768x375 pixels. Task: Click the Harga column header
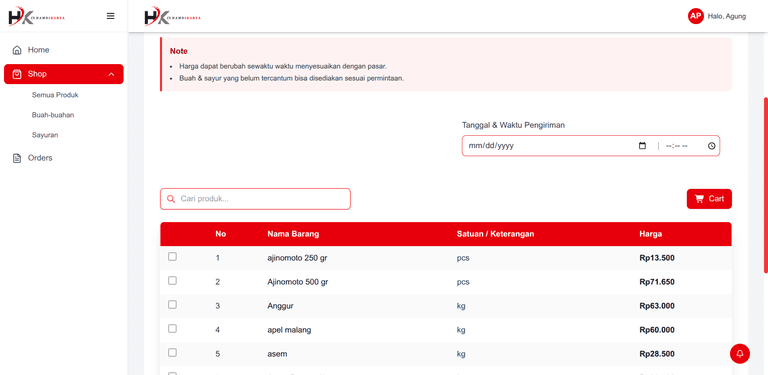[x=650, y=234]
